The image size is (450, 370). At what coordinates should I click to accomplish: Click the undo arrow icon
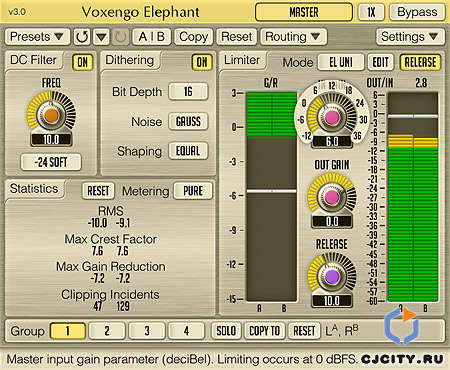coord(82,37)
